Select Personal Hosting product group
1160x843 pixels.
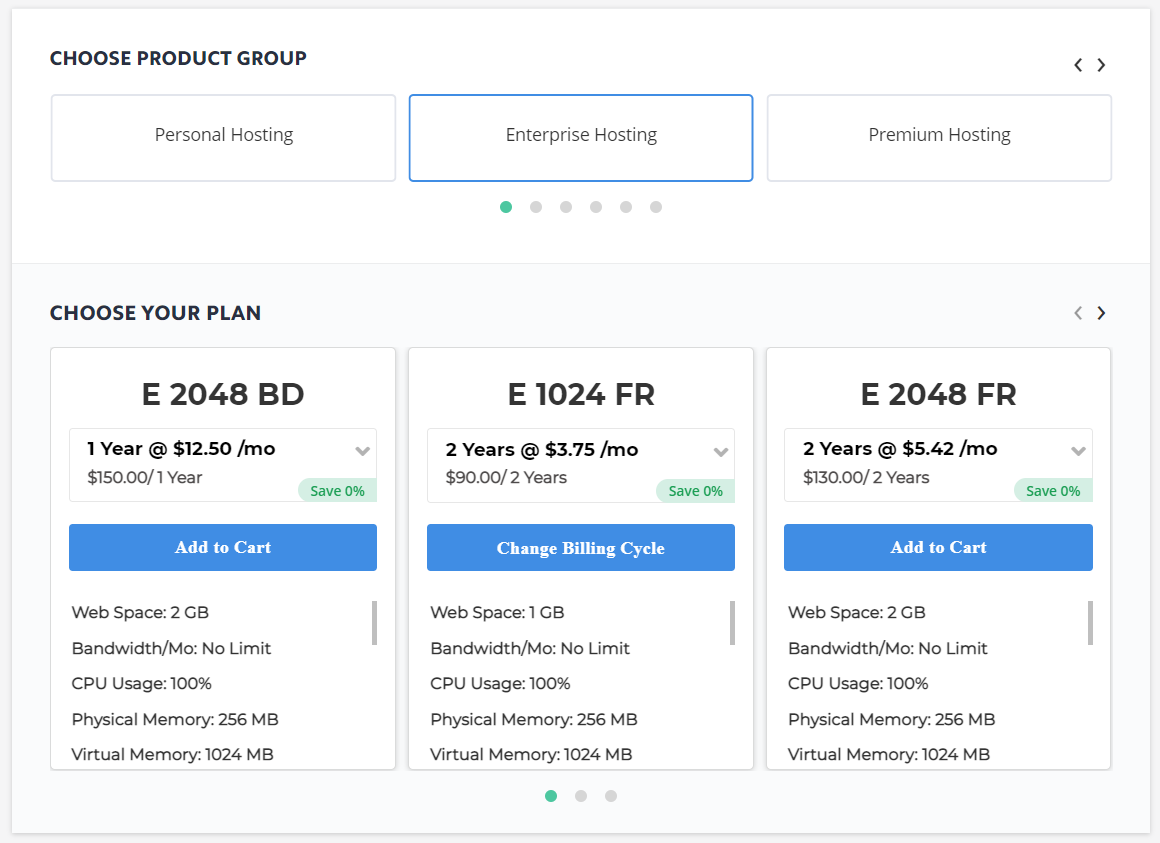223,137
